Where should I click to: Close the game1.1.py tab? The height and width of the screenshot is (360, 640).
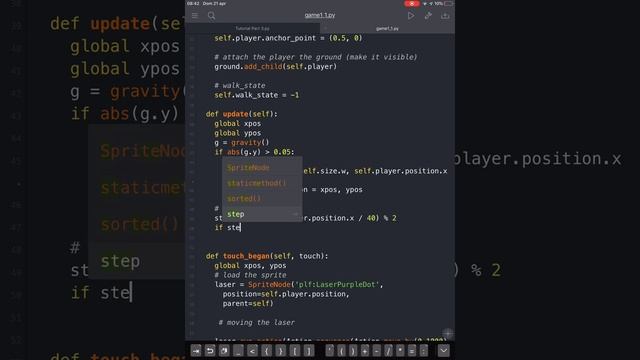325,29
